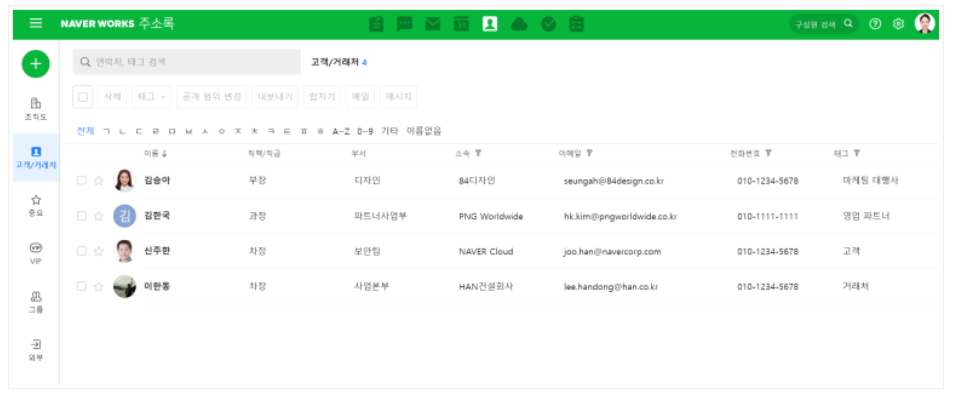Toggle the select-all checkbox in toolbar
Image resolution: width=954 pixels, height=395 pixels.
pos(83,97)
